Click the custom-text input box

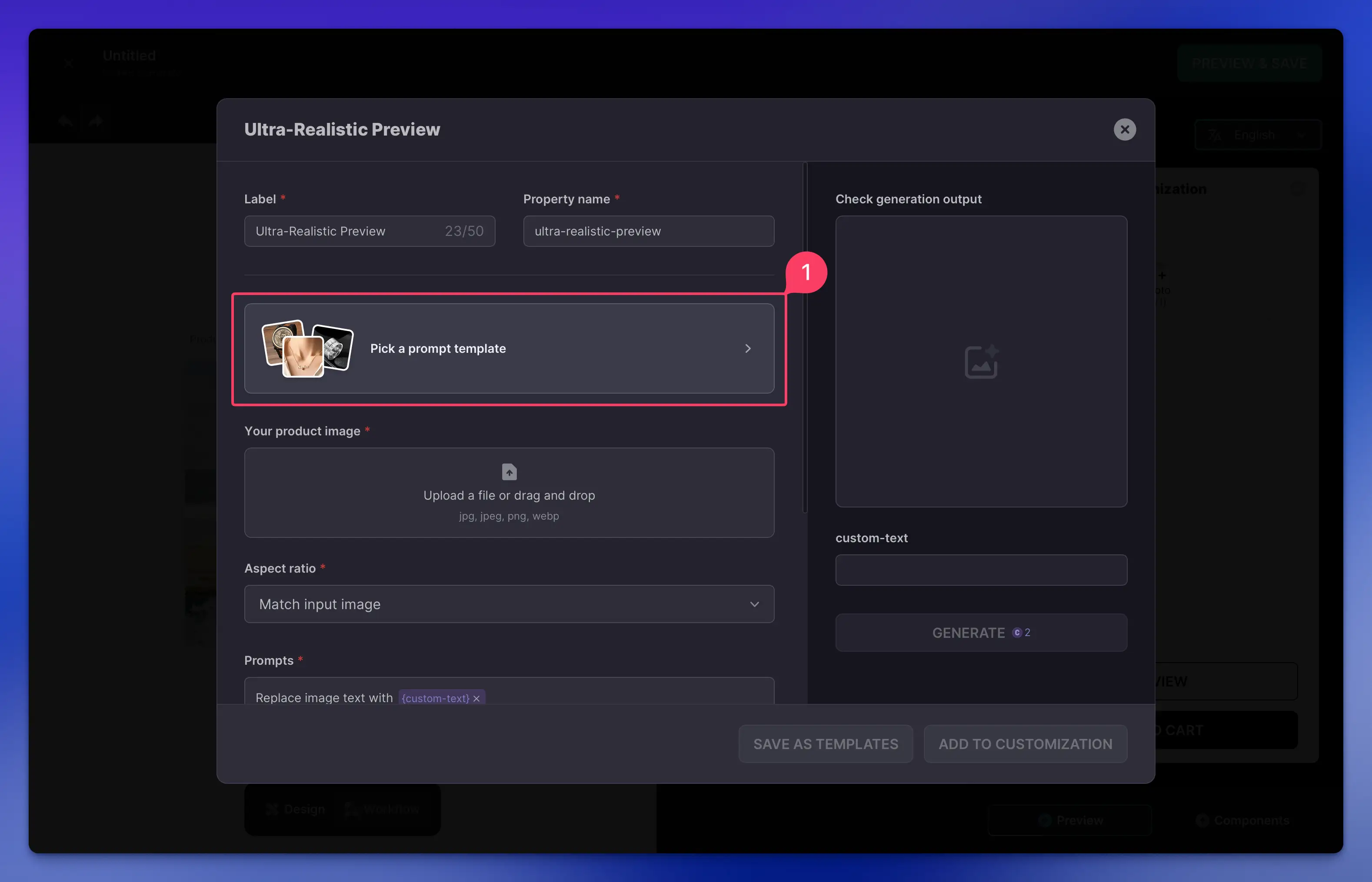981,570
